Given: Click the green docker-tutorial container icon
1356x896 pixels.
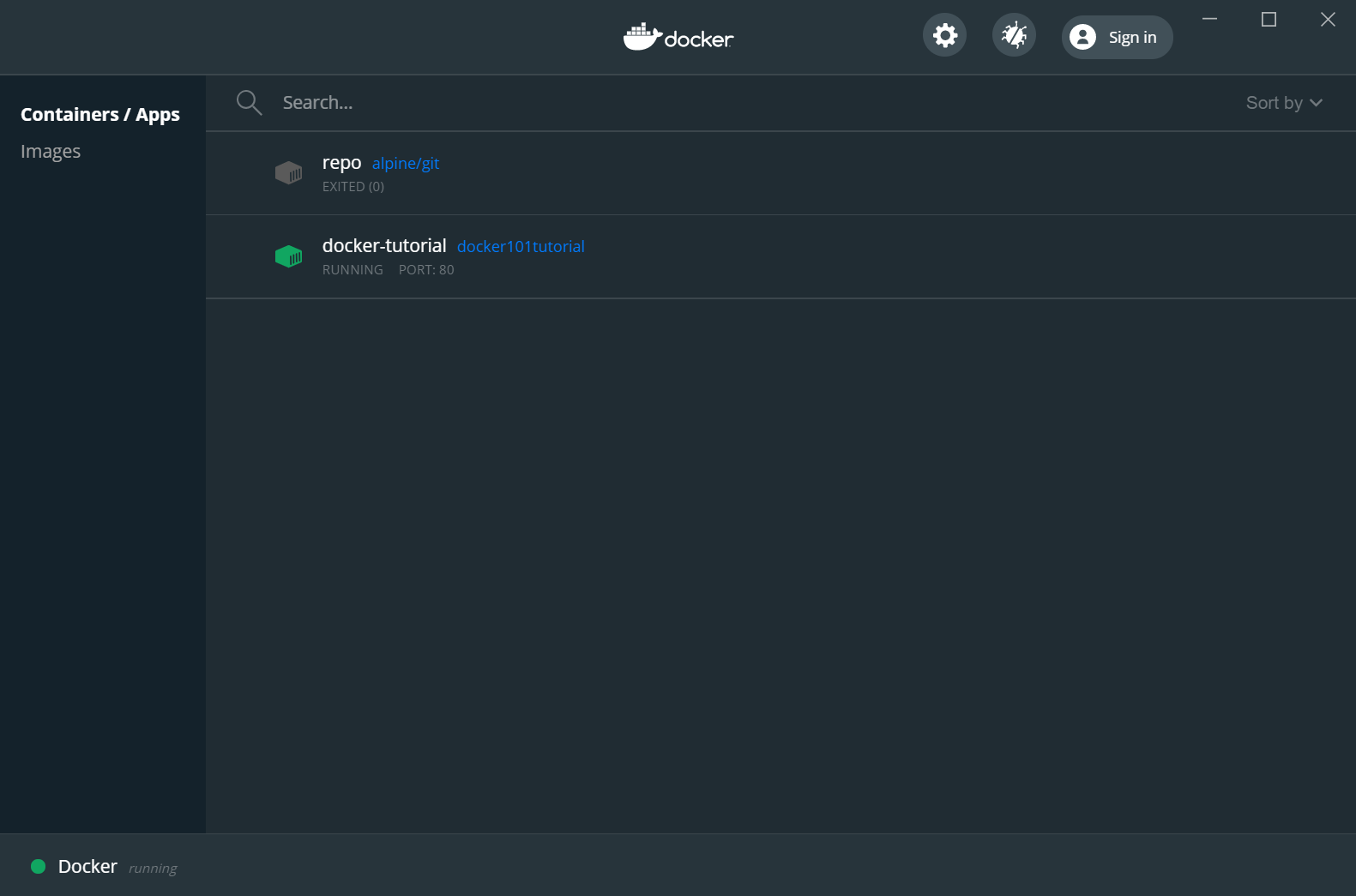Looking at the screenshot, I should 288,256.
